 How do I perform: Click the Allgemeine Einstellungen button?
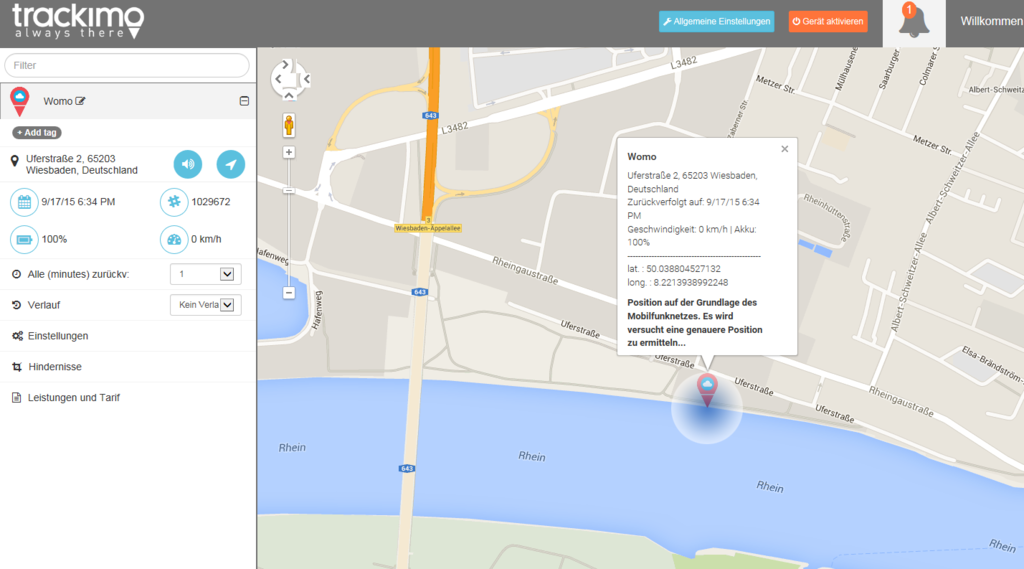tap(716, 21)
